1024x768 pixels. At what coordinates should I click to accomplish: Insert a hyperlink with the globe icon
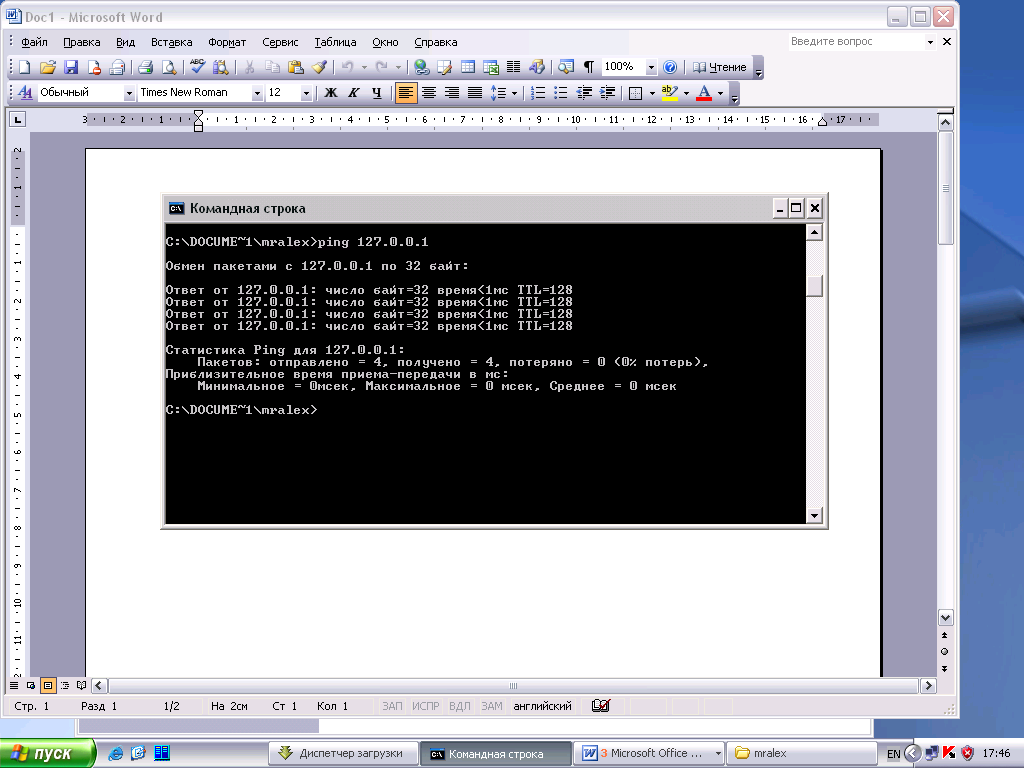(x=421, y=67)
